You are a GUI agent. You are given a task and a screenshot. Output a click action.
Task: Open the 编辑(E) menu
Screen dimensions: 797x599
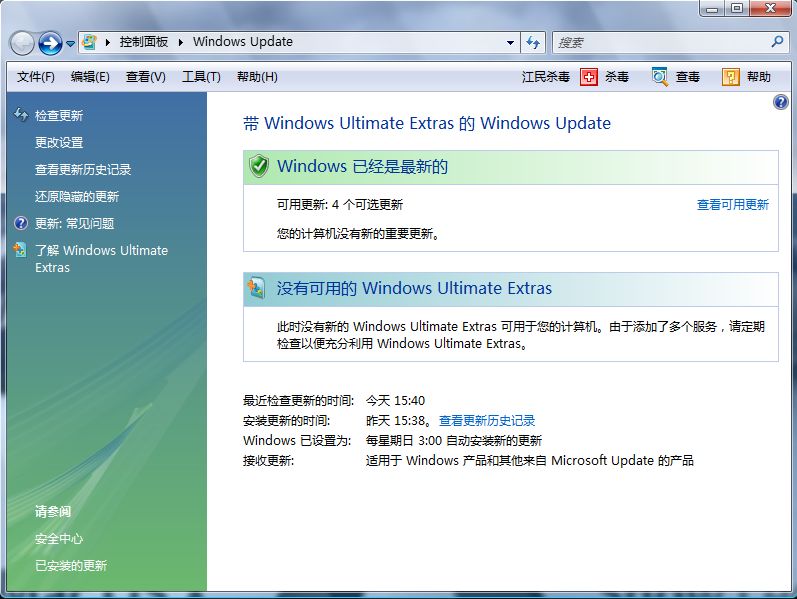tap(90, 77)
